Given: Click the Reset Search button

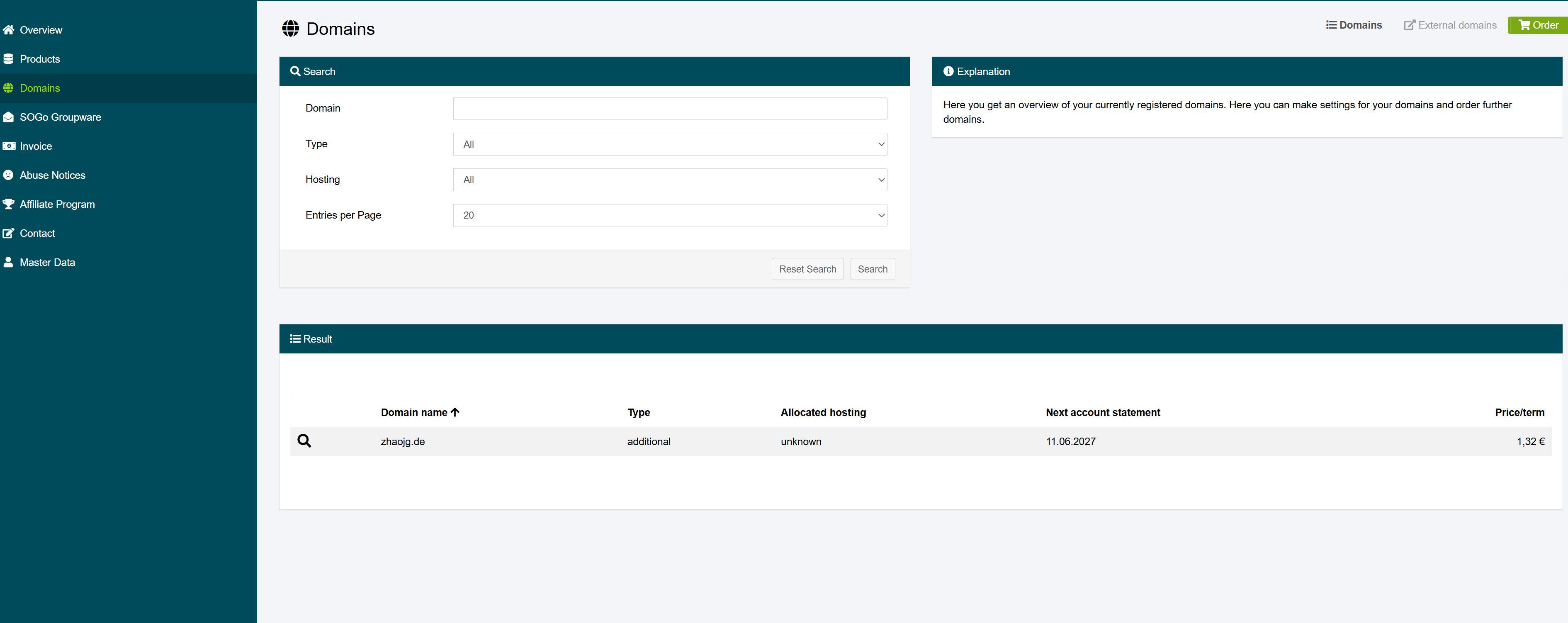Looking at the screenshot, I should pos(808,269).
